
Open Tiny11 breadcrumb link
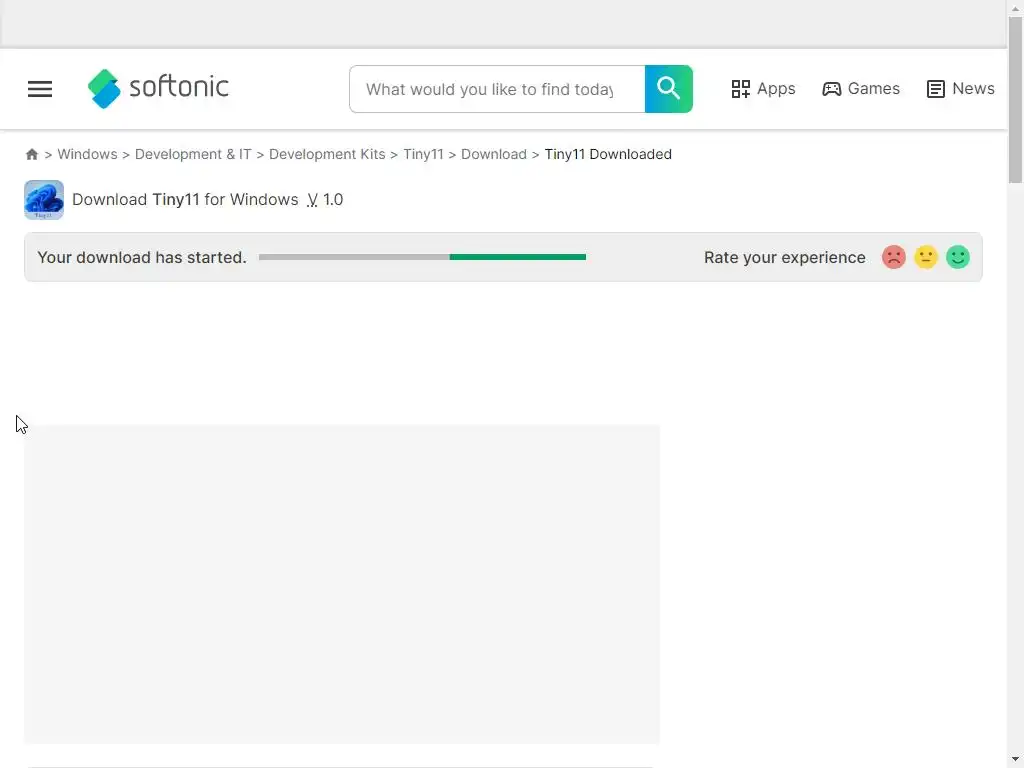click(x=423, y=154)
